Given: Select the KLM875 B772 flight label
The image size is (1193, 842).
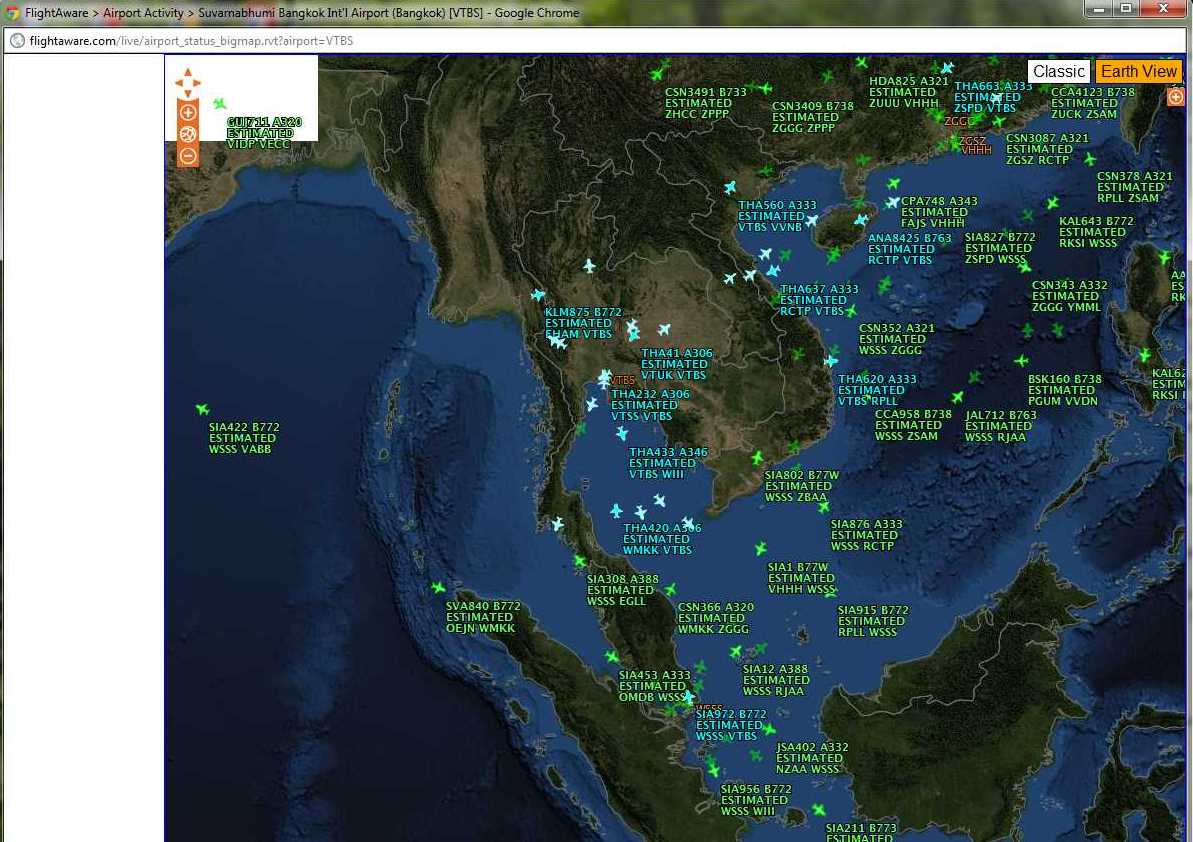Looking at the screenshot, I should click(583, 323).
